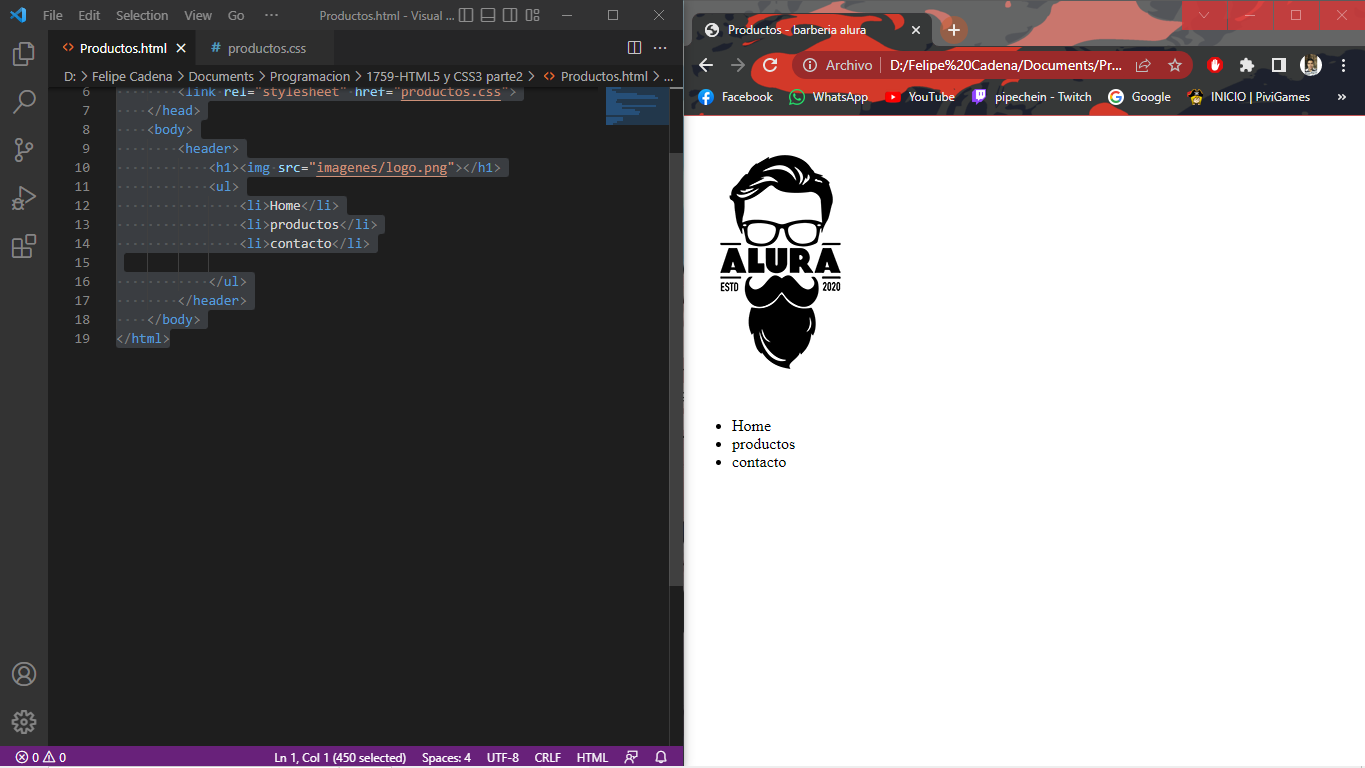
Task: Open the Extensions view
Action: [24, 246]
